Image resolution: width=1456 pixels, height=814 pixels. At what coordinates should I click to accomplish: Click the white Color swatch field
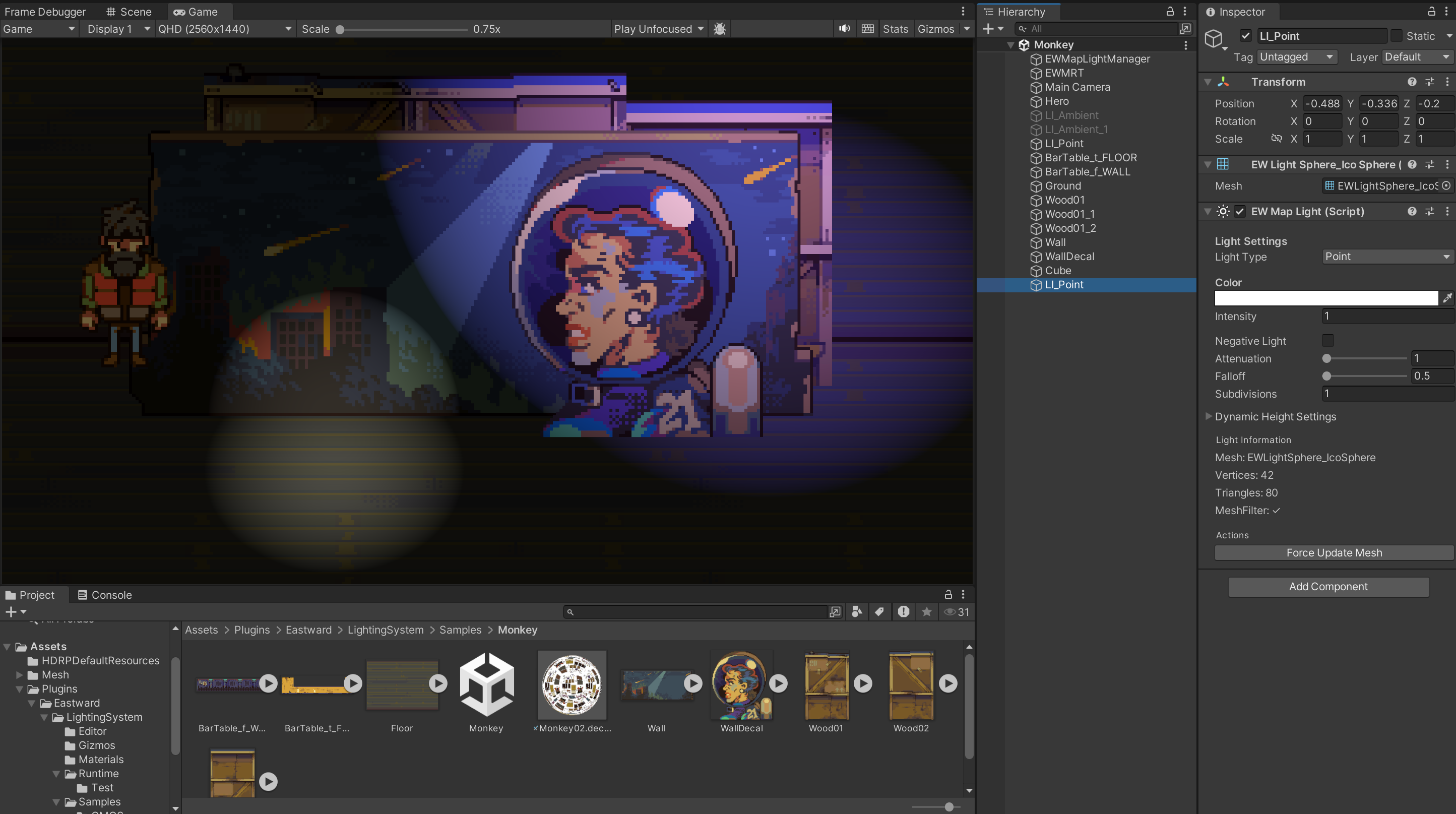[x=1325, y=298]
